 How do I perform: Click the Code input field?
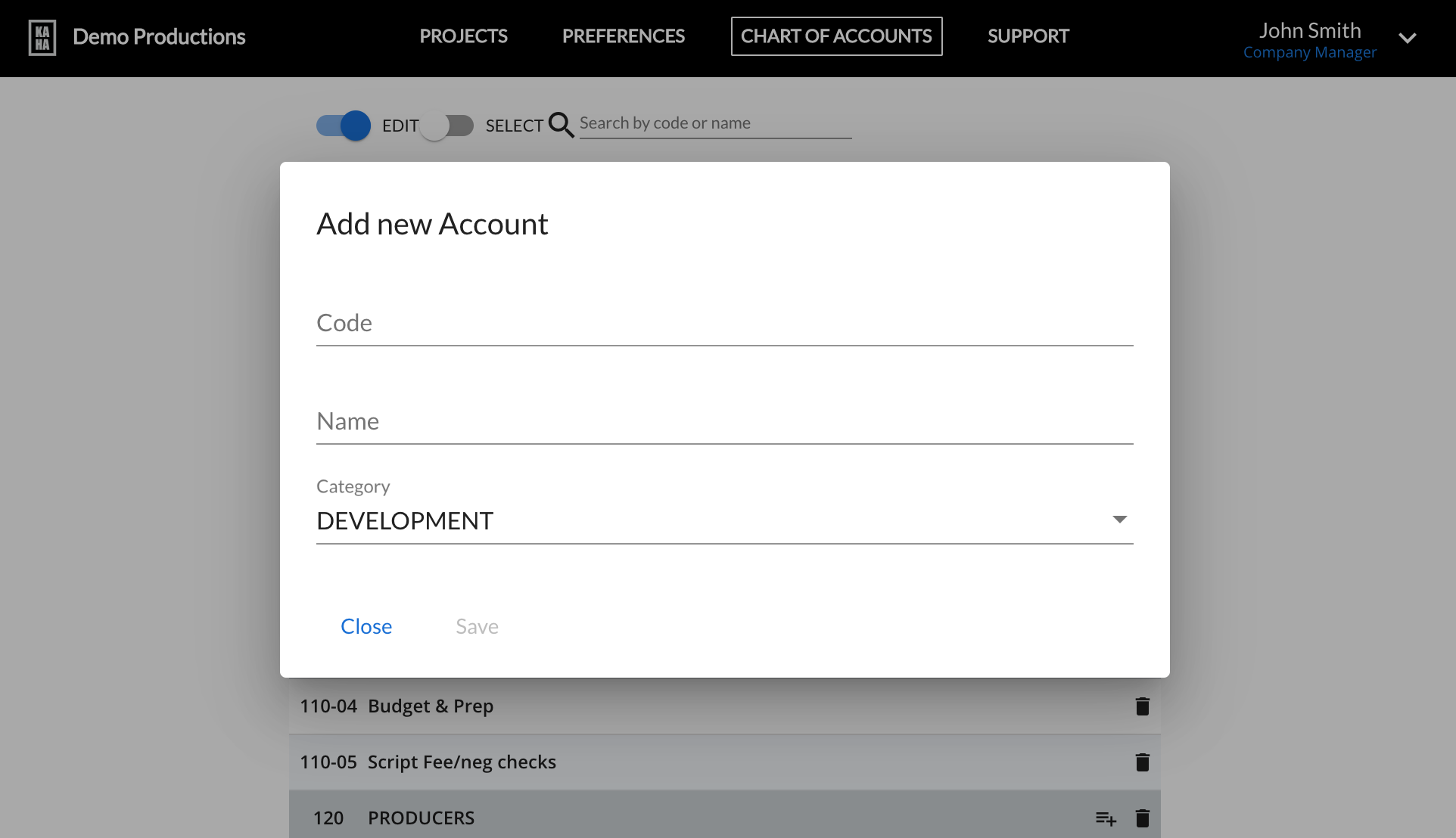pyautogui.click(x=724, y=324)
